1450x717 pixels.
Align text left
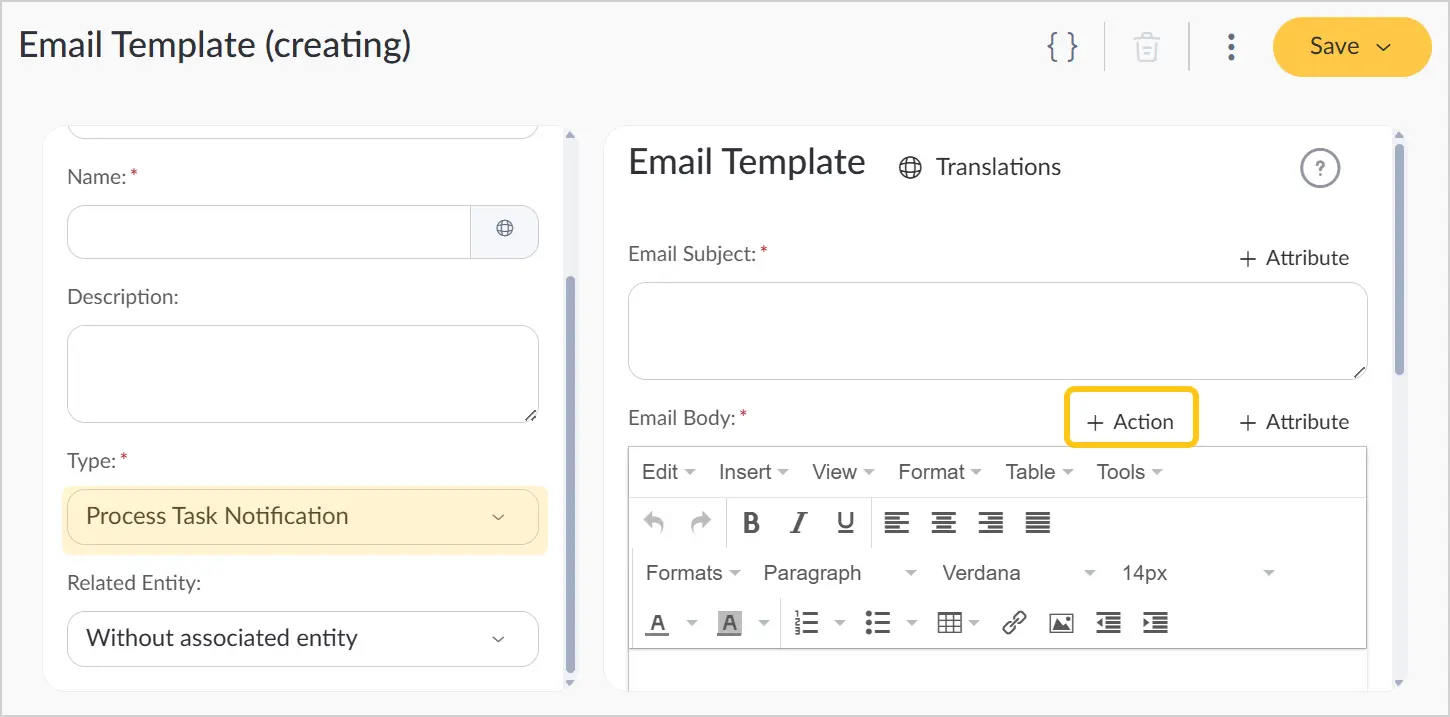coord(897,522)
